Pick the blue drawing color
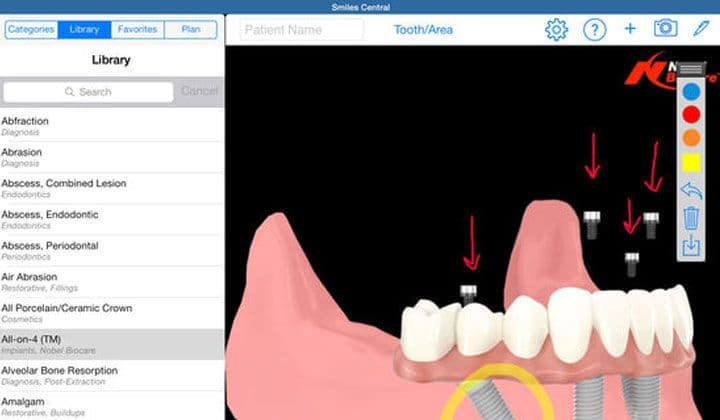This screenshot has width=720, height=420. [x=691, y=91]
